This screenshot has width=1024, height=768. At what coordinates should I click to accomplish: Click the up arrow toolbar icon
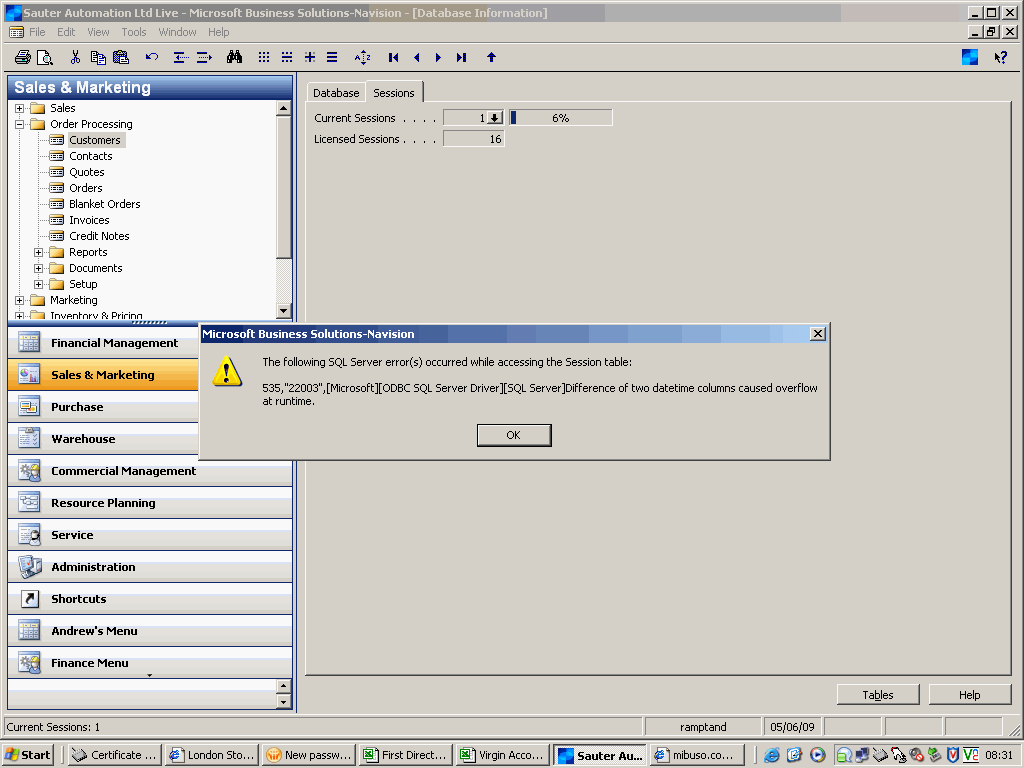tap(491, 57)
